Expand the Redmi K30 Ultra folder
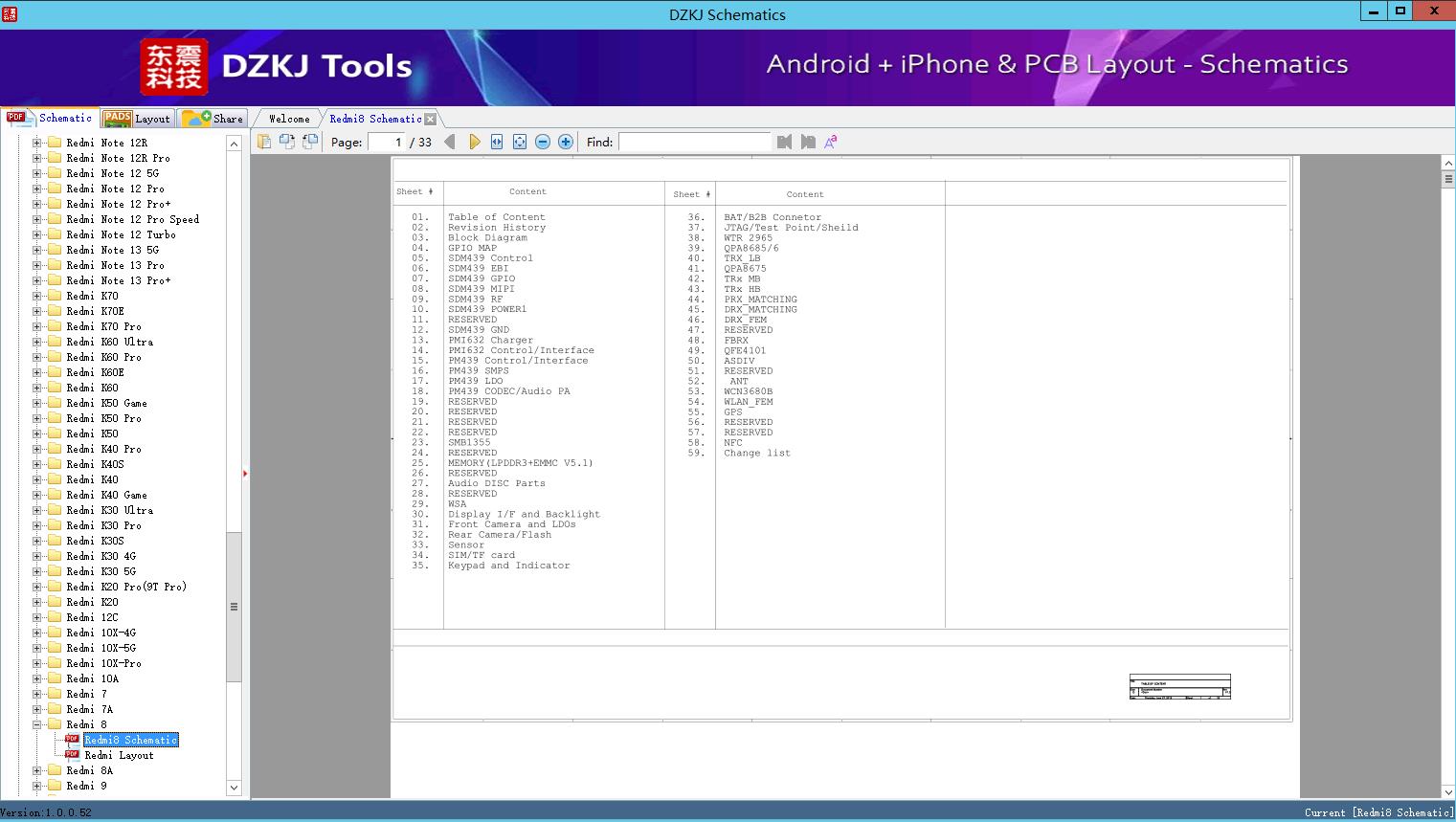The width and height of the screenshot is (1456, 822). (36, 510)
